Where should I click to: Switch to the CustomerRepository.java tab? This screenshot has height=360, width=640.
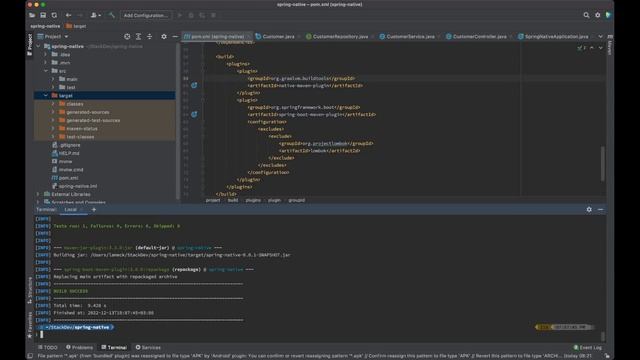tap(340, 36)
